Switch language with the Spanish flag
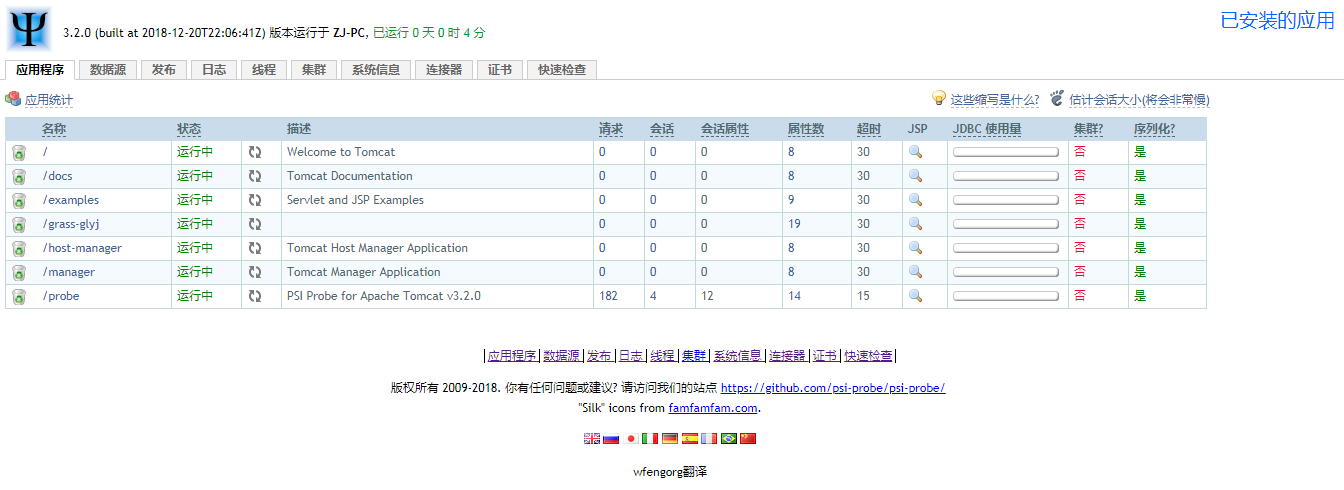1344x490 pixels. pyautogui.click(x=689, y=438)
